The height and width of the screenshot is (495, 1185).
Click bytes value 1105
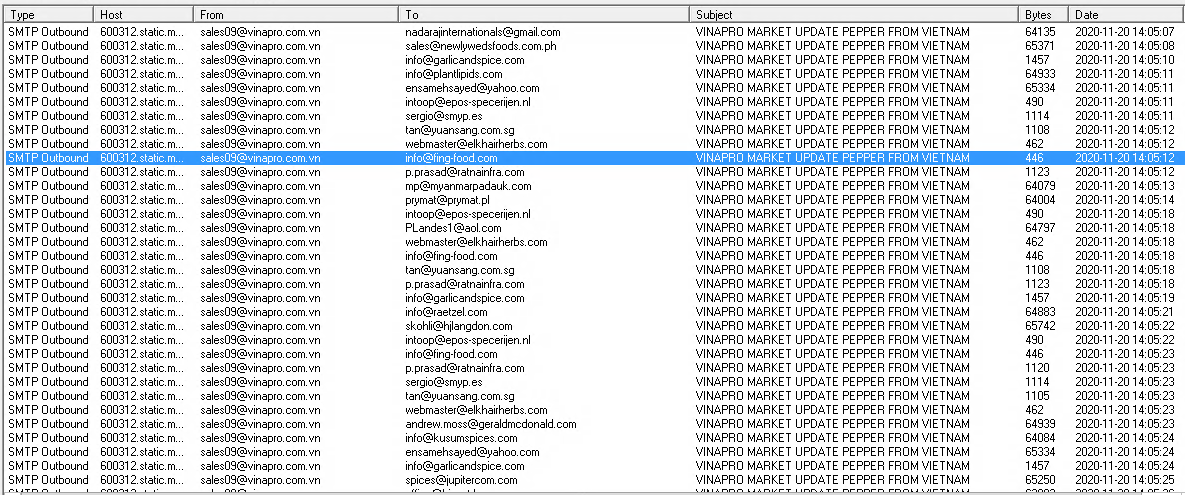click(1037, 396)
